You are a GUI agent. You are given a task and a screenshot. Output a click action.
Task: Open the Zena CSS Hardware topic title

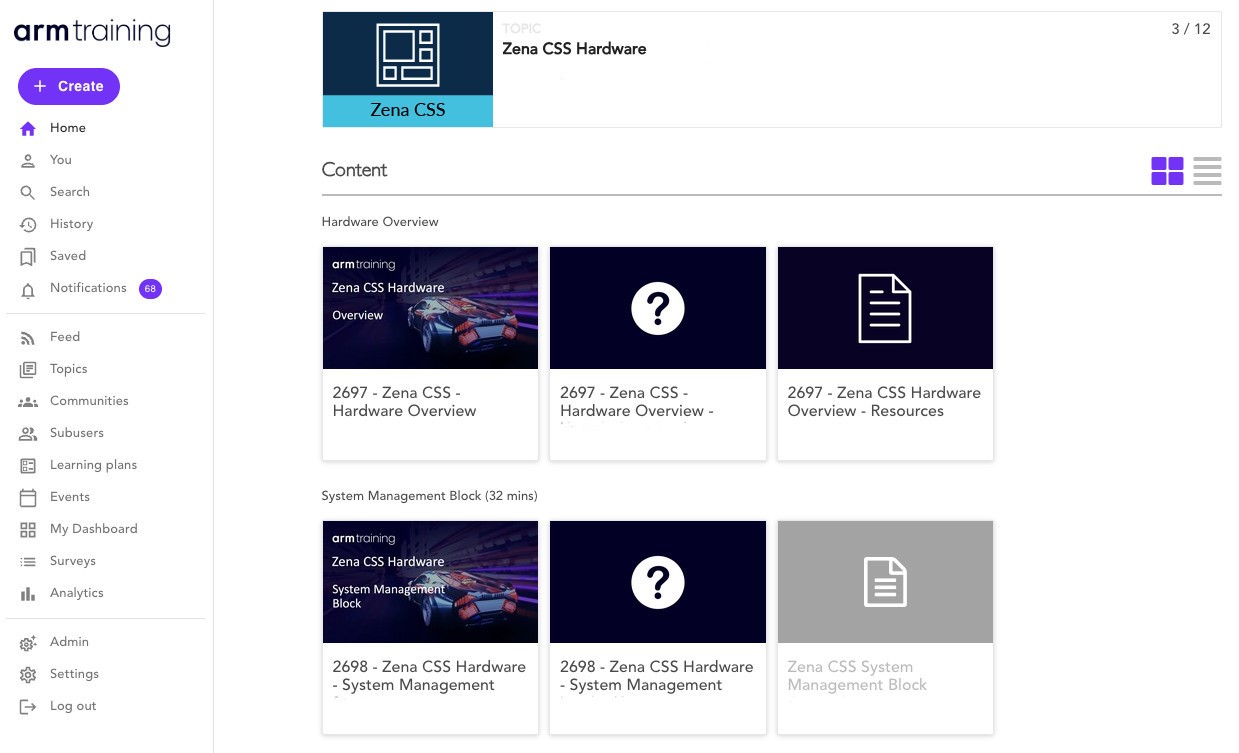tap(574, 49)
